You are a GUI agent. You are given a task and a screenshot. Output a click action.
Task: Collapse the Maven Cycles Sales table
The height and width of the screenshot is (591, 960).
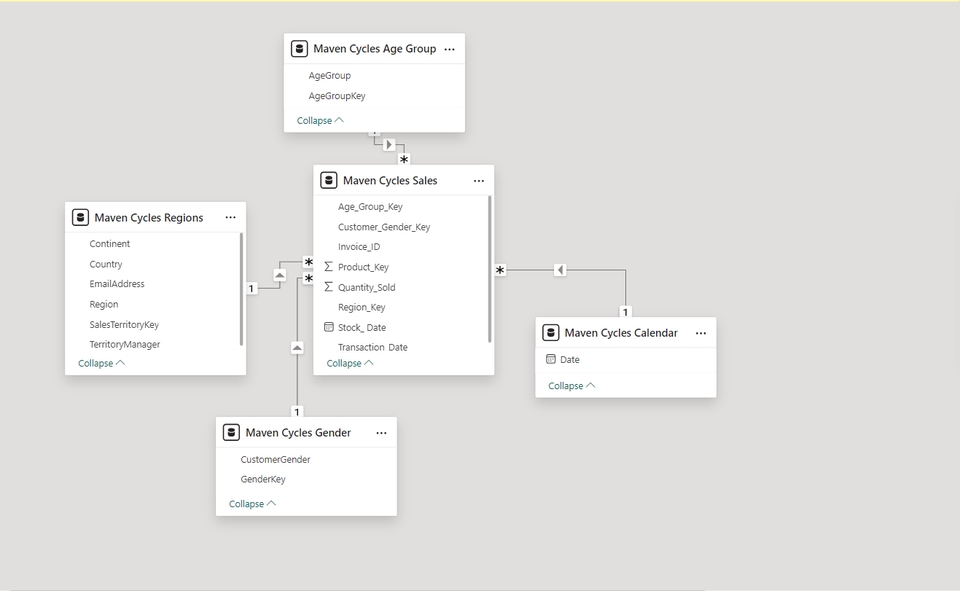point(350,363)
